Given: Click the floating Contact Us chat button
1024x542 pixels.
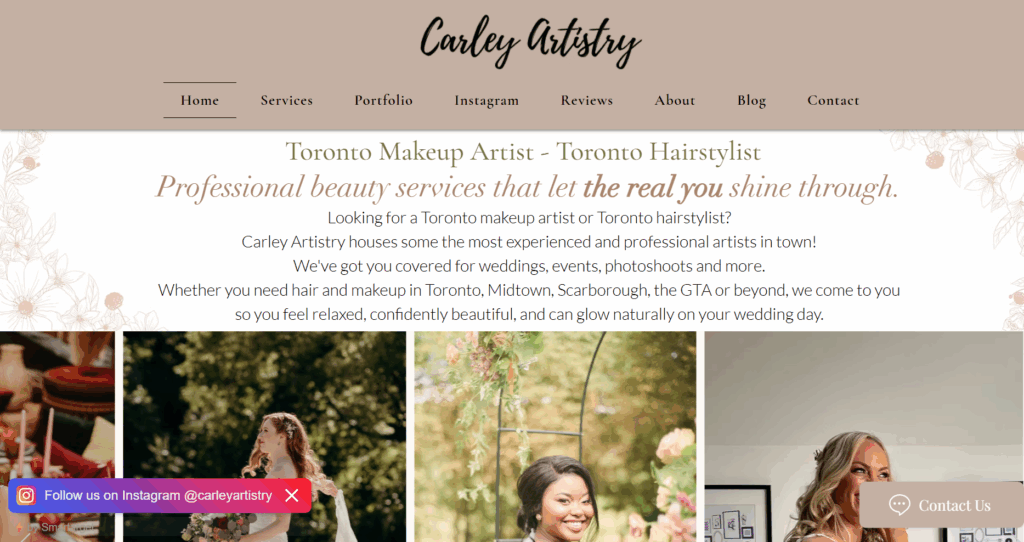Looking at the screenshot, I should [x=941, y=505].
